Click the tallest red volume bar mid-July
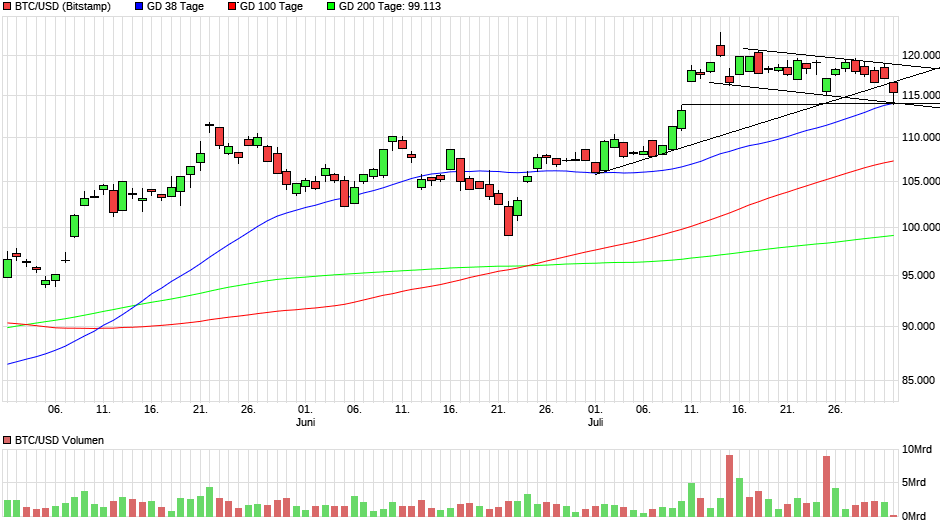Viewport: 940px width, 526px height. tap(730, 486)
